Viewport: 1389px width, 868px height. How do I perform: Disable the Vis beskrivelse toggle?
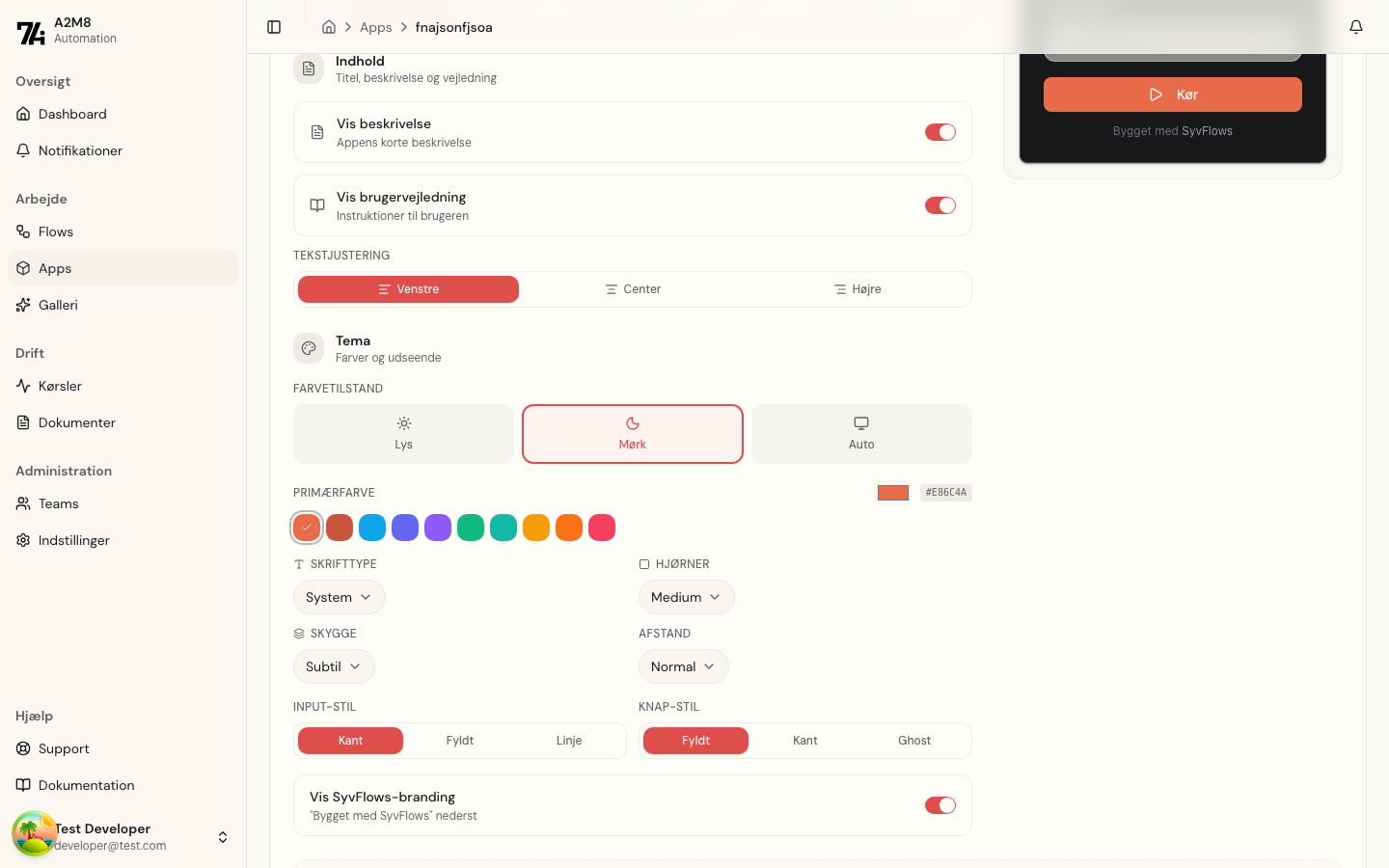(940, 132)
